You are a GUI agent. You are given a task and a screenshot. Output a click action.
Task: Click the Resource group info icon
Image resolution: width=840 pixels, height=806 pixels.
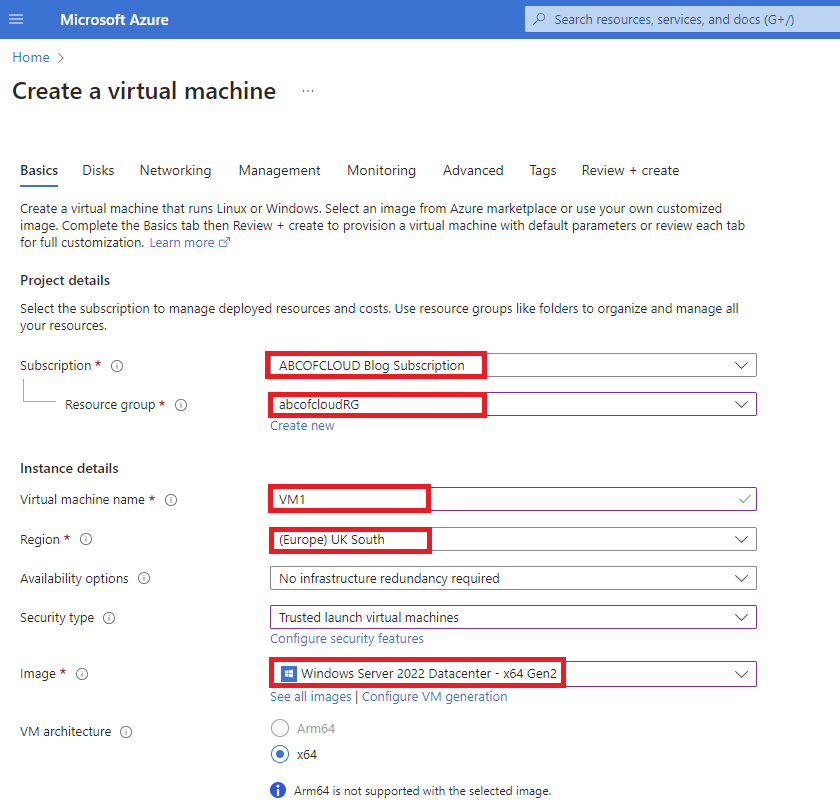coord(180,405)
